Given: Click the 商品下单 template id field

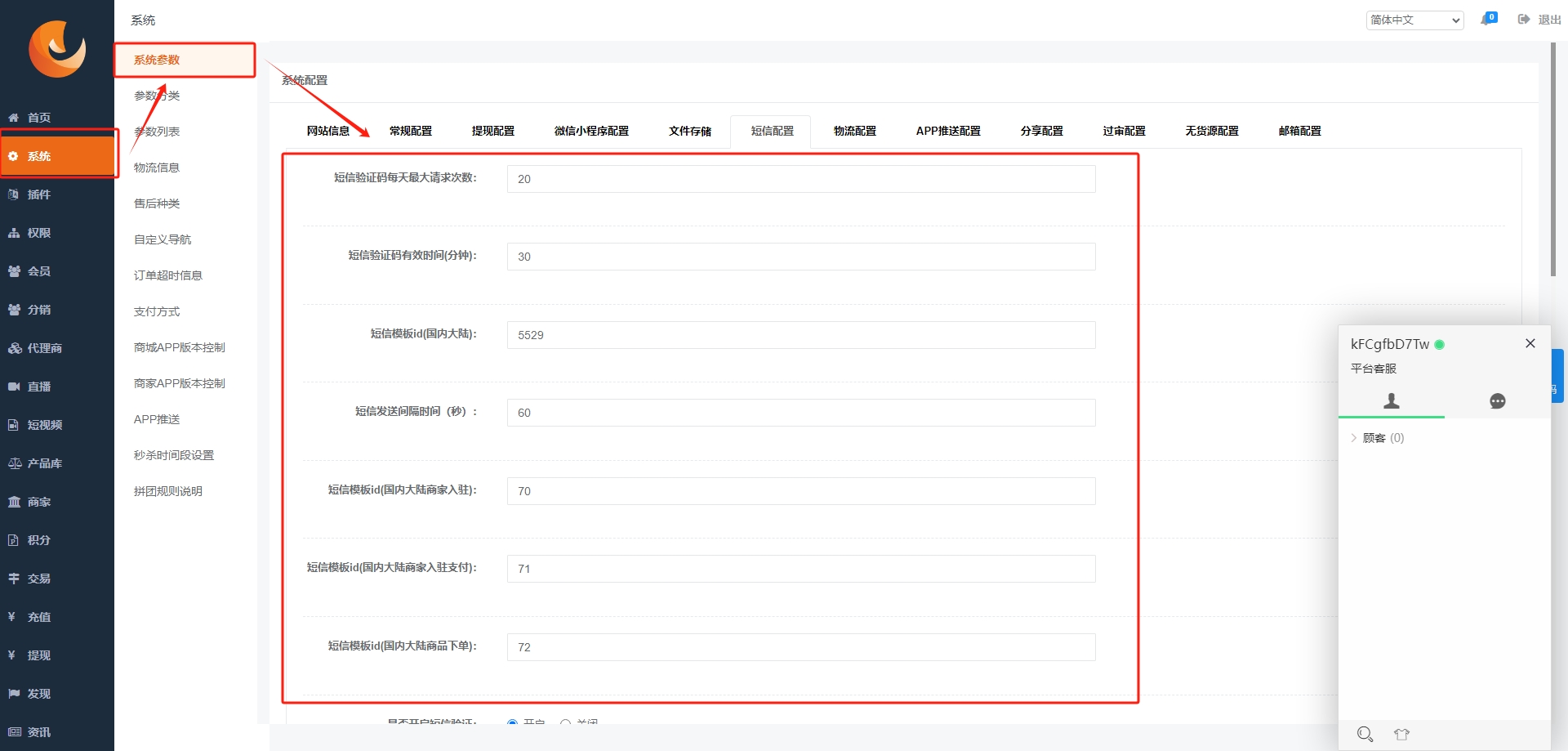Looking at the screenshot, I should coord(801,647).
